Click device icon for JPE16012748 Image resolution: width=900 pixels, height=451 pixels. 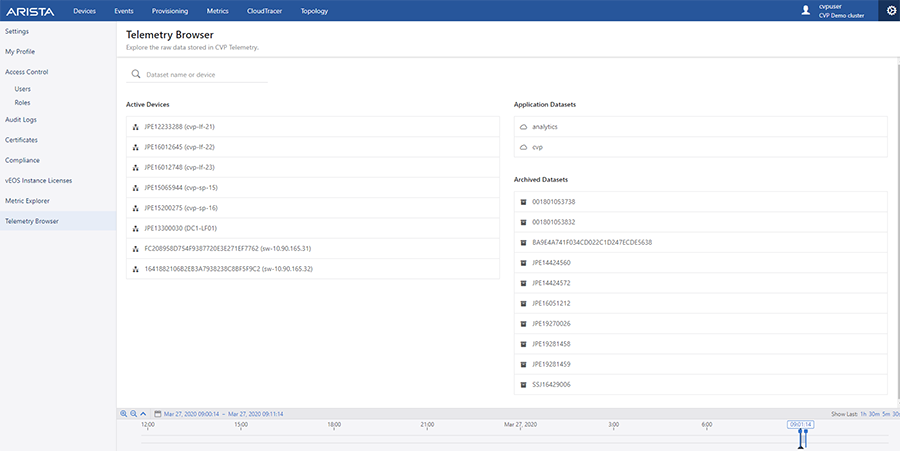(x=135, y=168)
